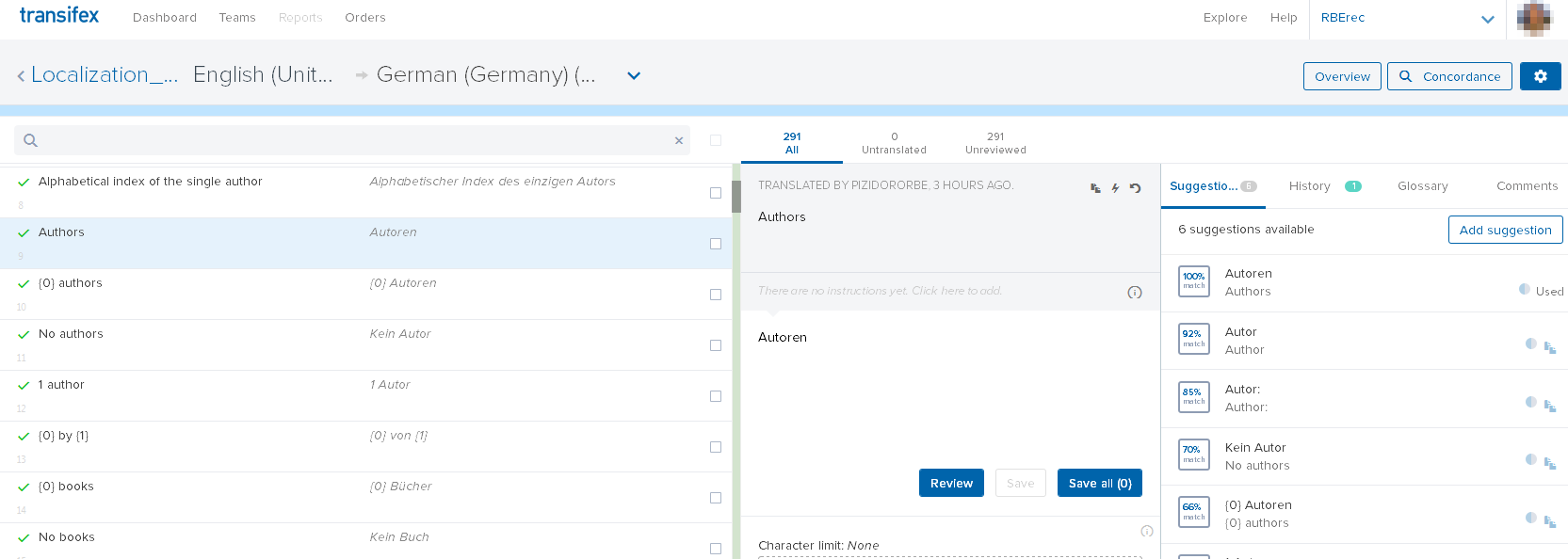The width and height of the screenshot is (1568, 559).
Task: Copy the Kein Autor suggestion icon
Action: click(x=1549, y=463)
